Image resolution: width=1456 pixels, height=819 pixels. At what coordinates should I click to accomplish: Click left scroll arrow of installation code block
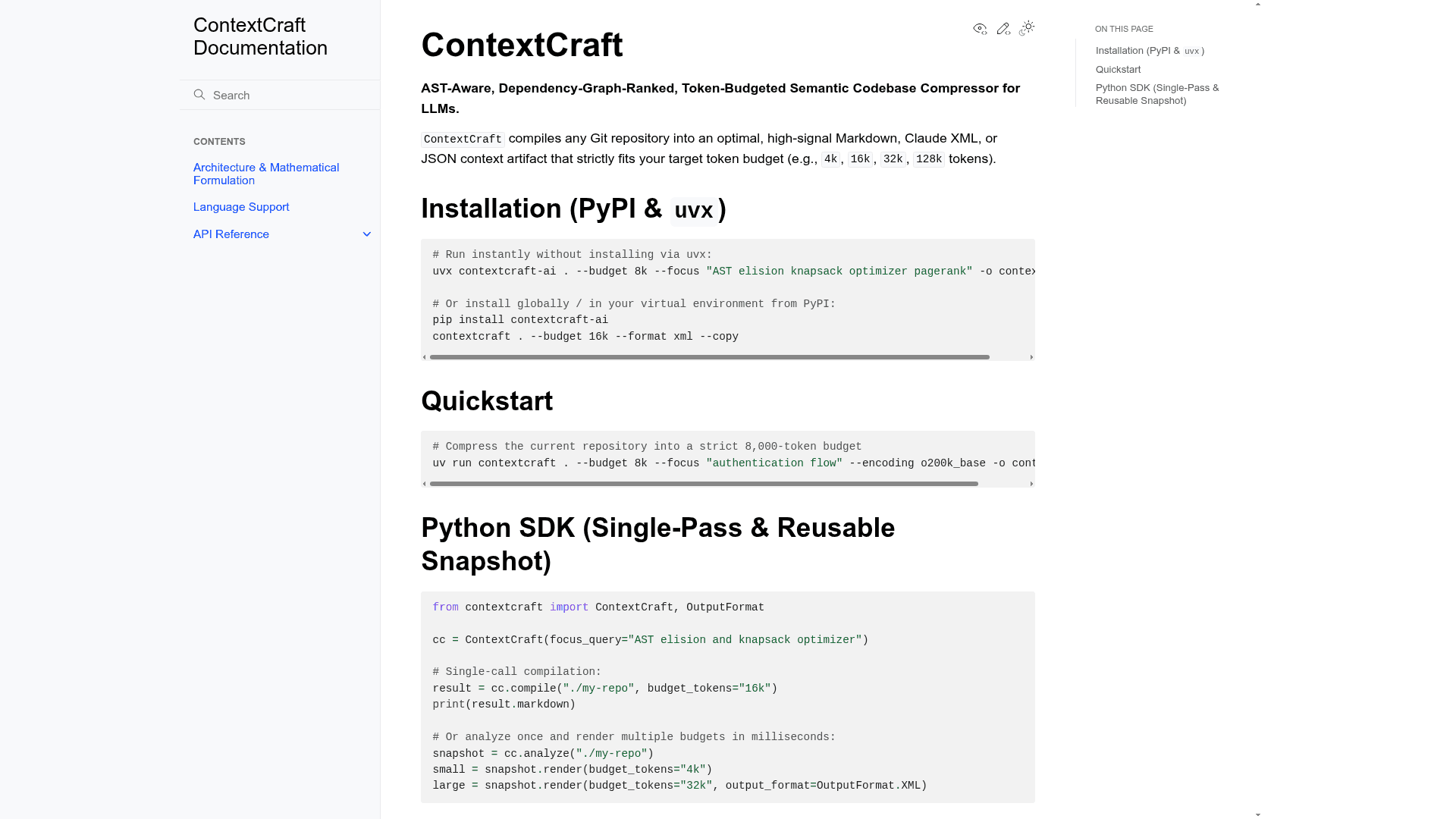pyautogui.click(x=425, y=357)
